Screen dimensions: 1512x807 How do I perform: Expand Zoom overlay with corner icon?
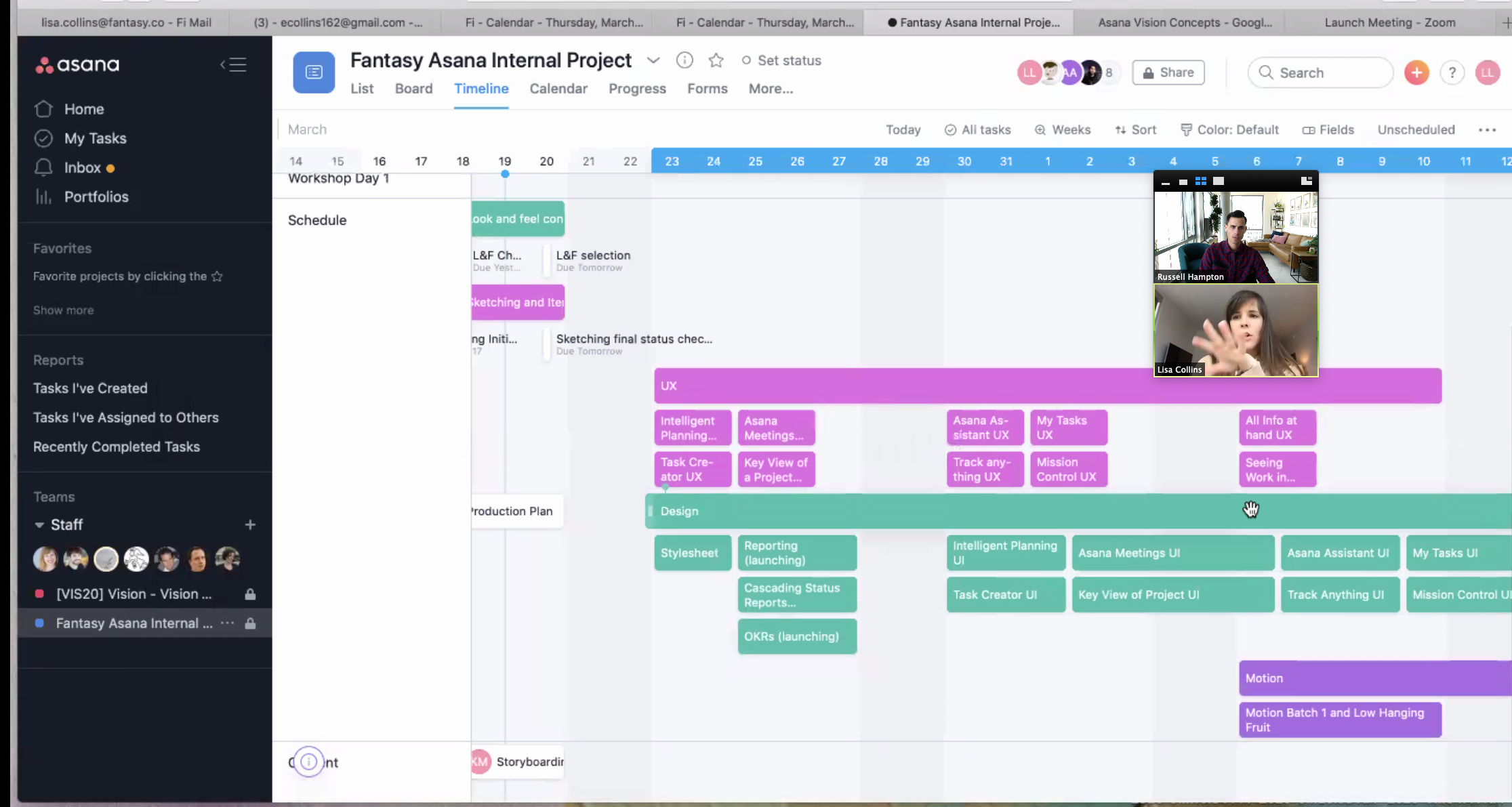click(1306, 181)
